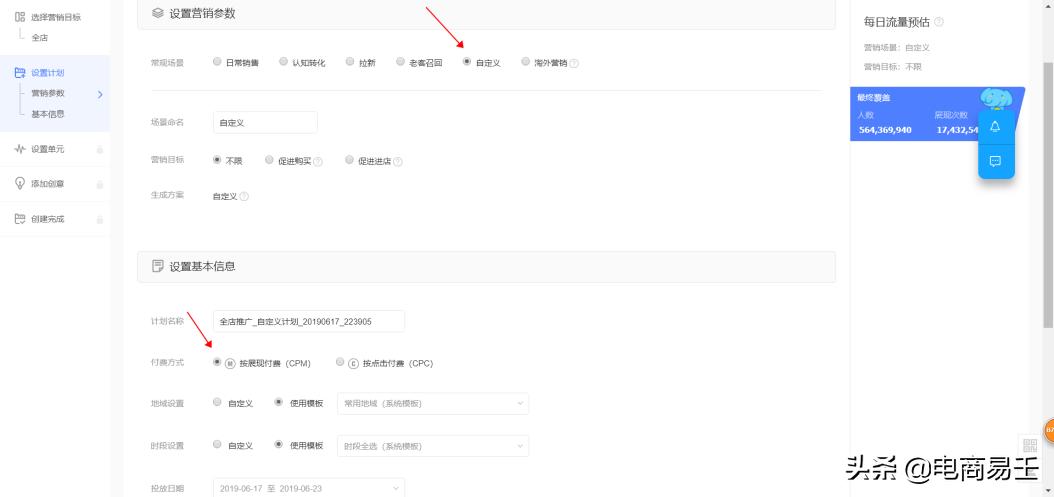
Task: Open notifications with the bell icon
Action: (x=996, y=127)
